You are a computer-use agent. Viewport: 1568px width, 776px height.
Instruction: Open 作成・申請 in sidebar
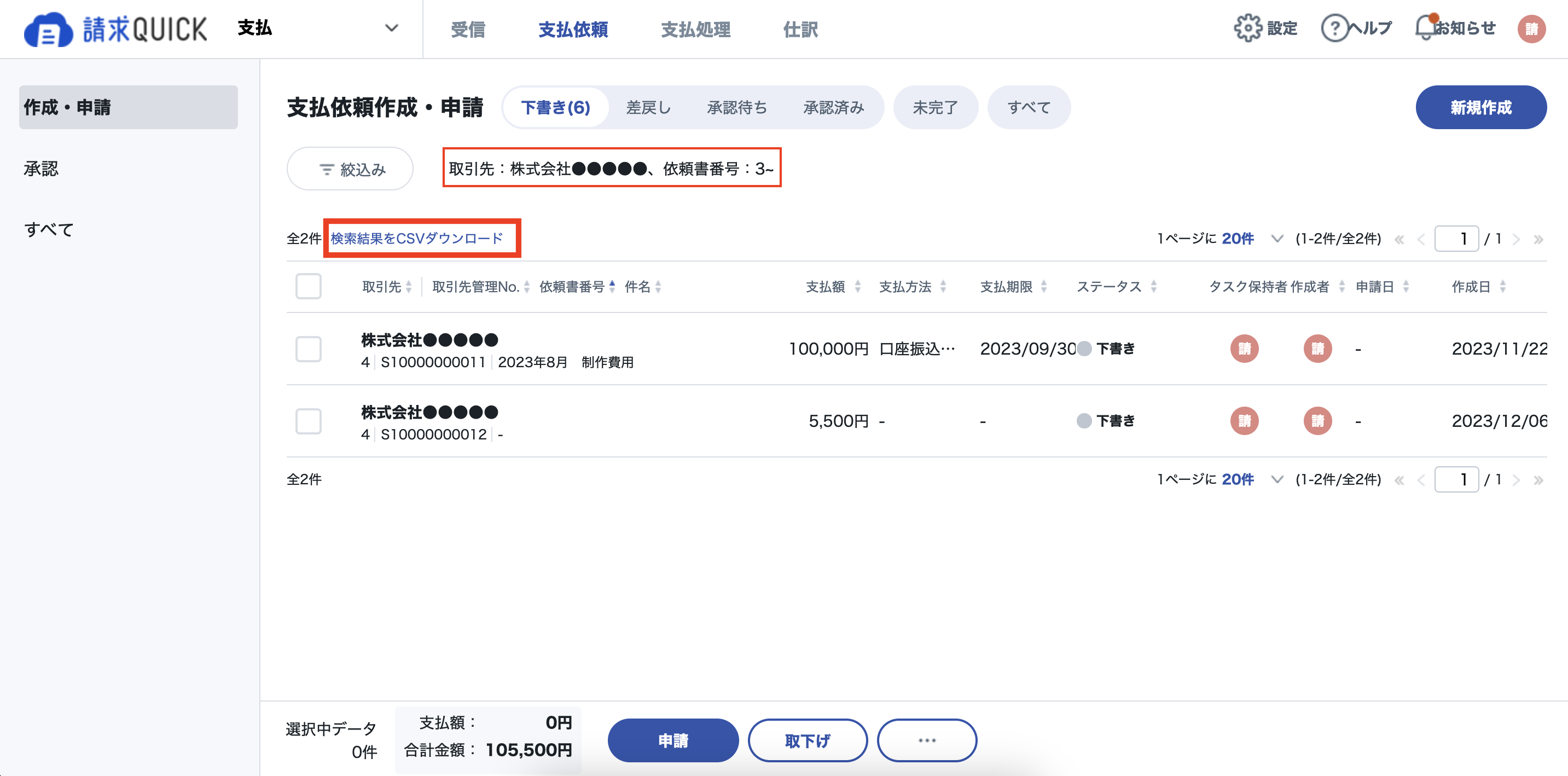coord(129,107)
